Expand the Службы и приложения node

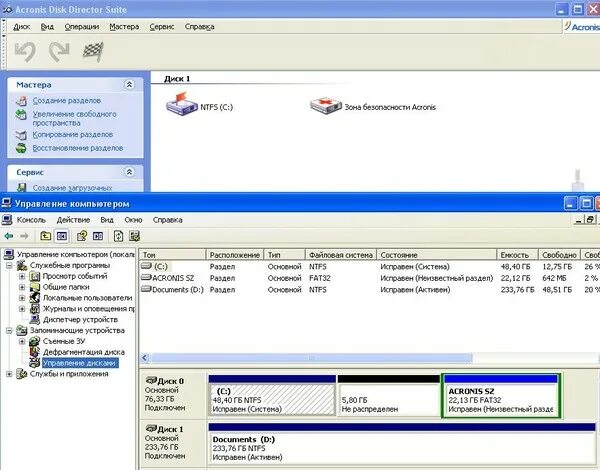(9, 374)
